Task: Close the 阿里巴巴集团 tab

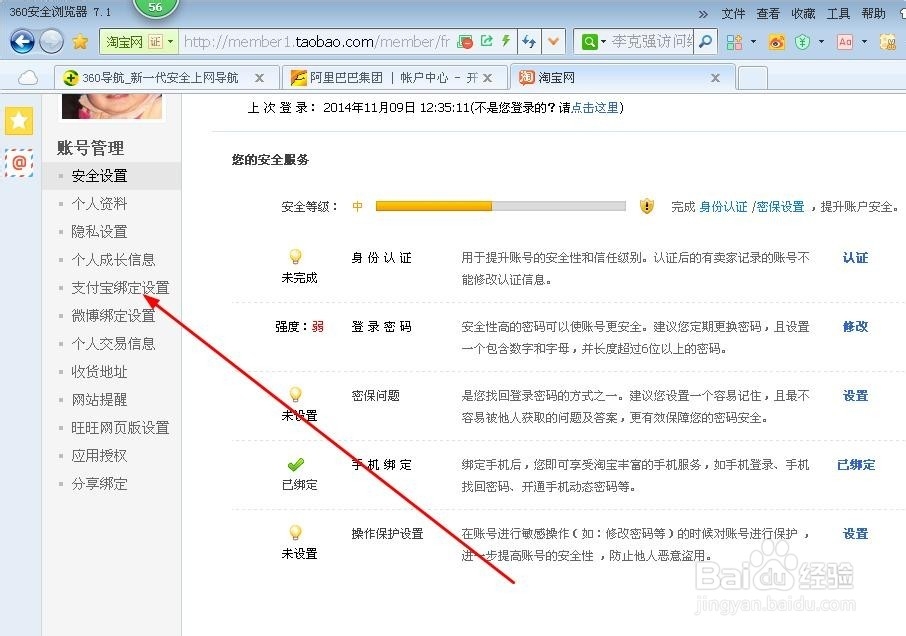Action: [x=488, y=77]
